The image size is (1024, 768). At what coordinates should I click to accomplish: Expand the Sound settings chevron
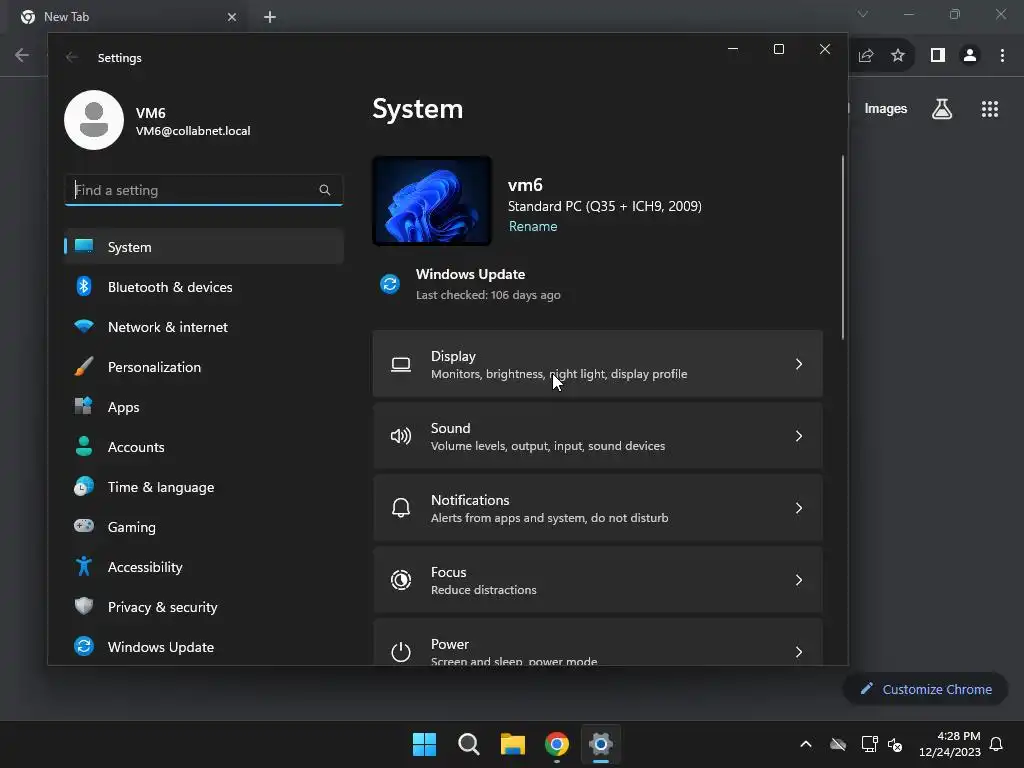pyautogui.click(x=799, y=436)
